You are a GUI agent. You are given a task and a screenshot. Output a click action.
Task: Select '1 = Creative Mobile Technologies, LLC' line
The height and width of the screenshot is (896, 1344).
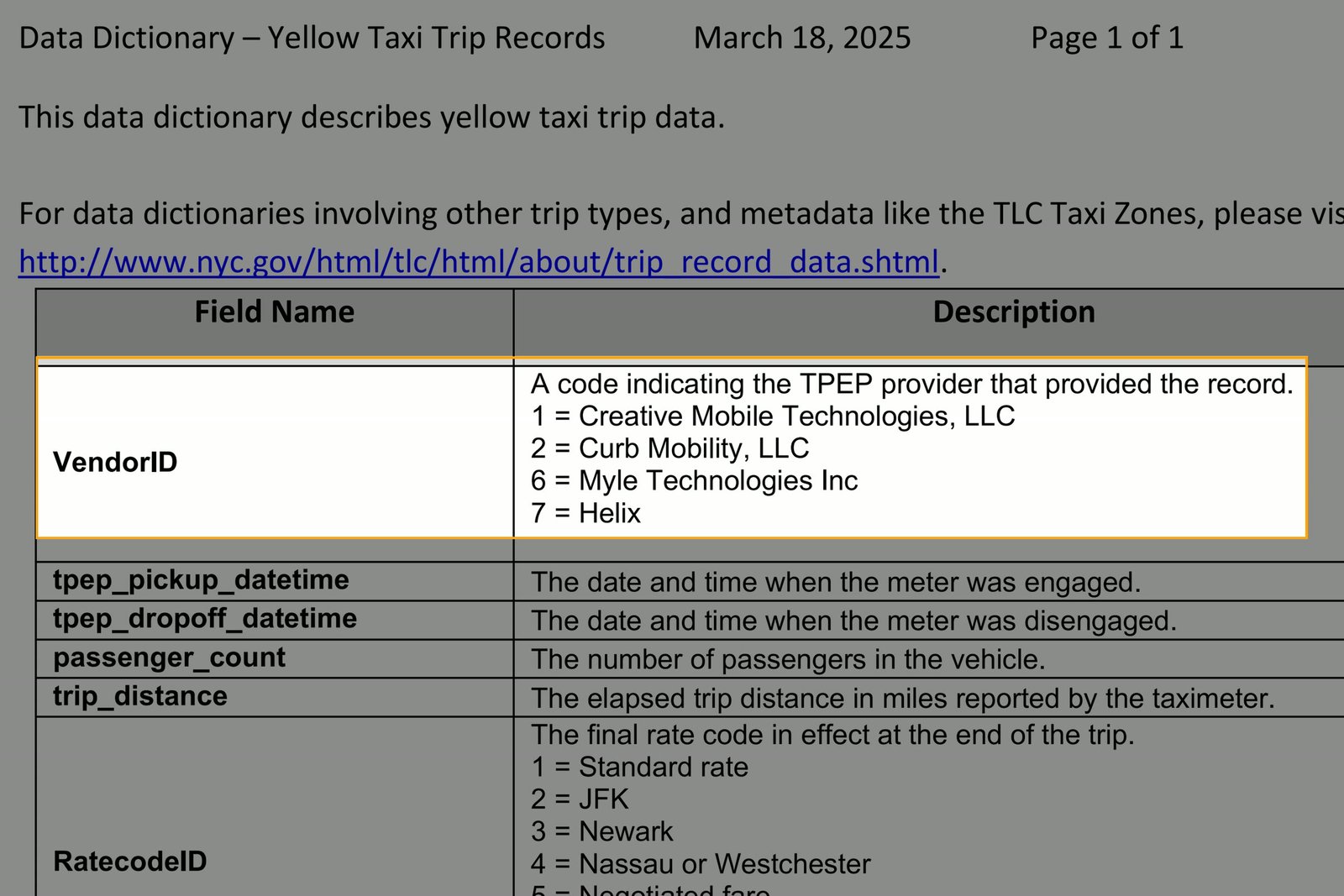[773, 416]
